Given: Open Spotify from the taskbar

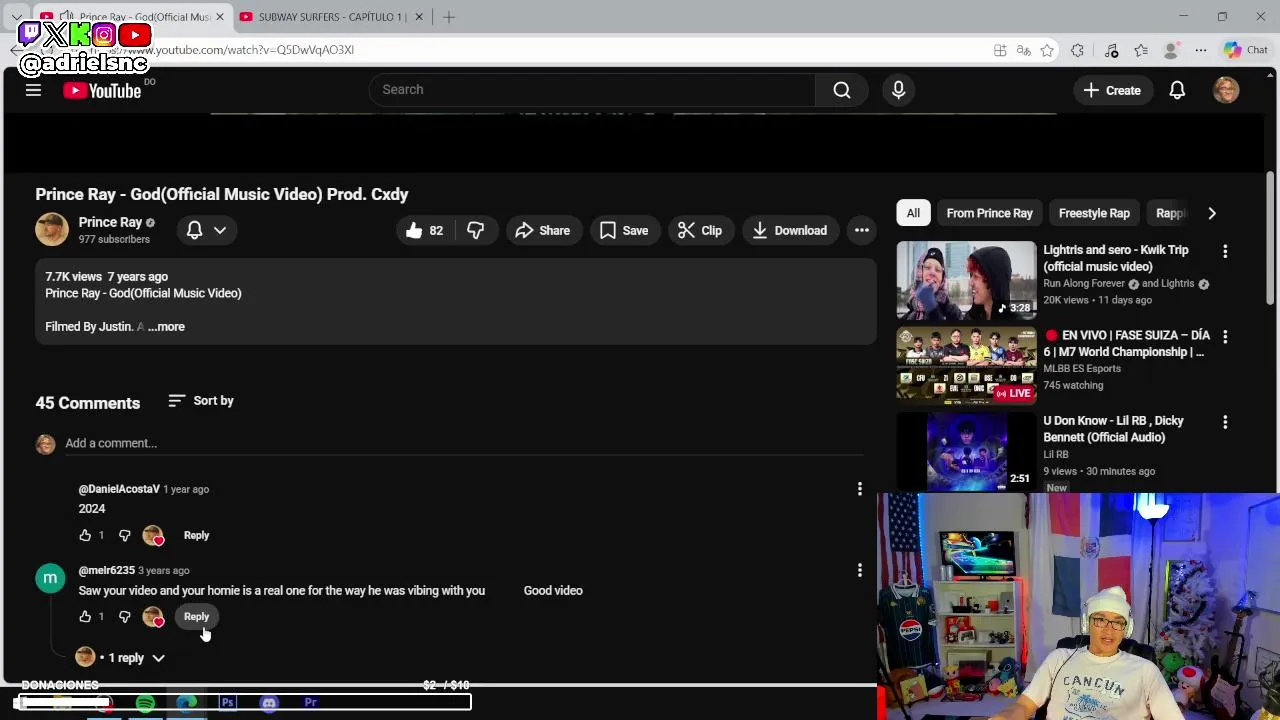Looking at the screenshot, I should tap(145, 703).
